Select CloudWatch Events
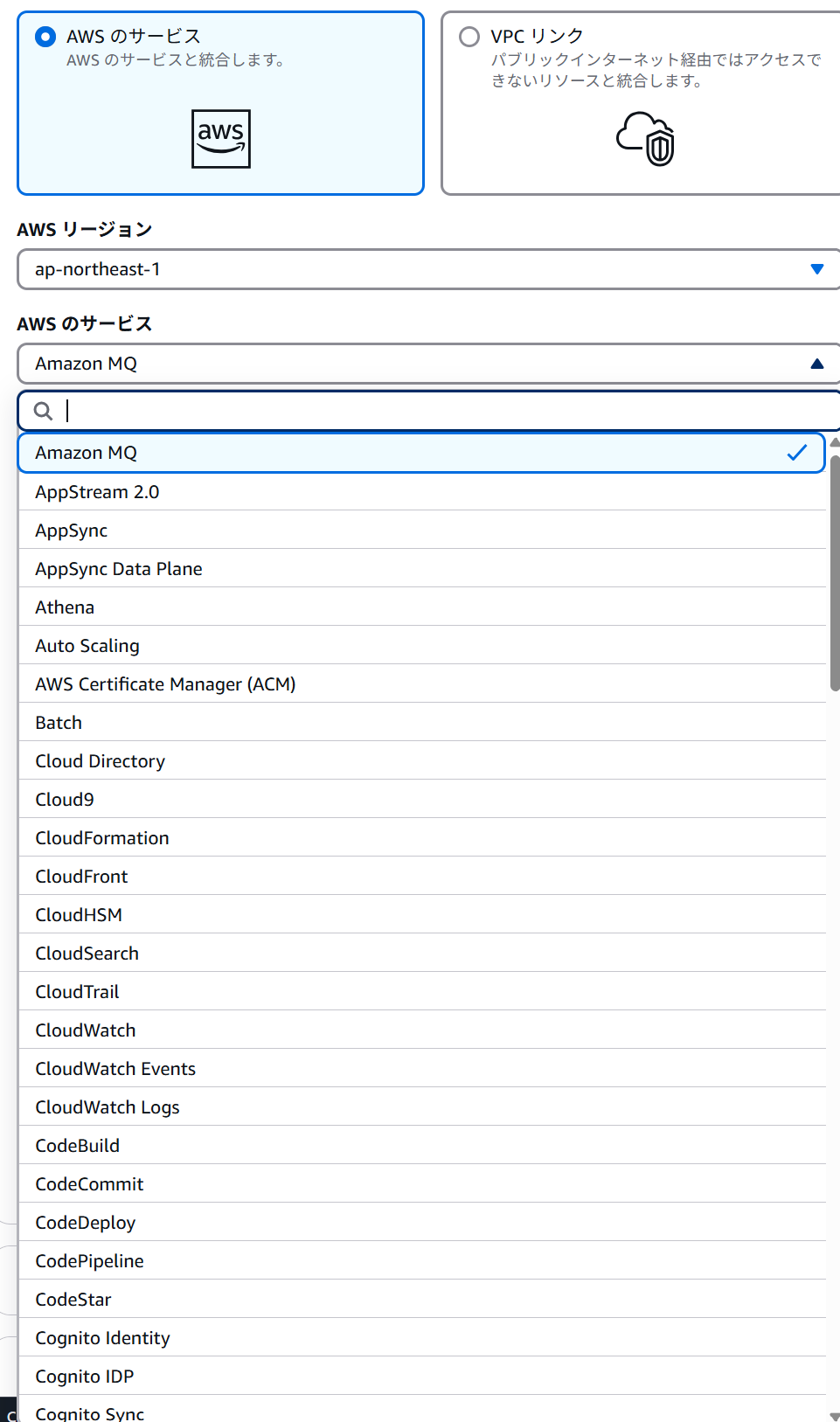 [422, 1069]
